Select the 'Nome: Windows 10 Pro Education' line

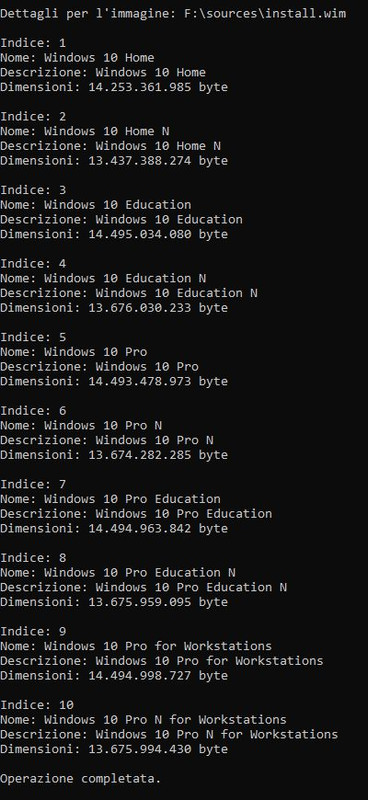click(x=110, y=499)
